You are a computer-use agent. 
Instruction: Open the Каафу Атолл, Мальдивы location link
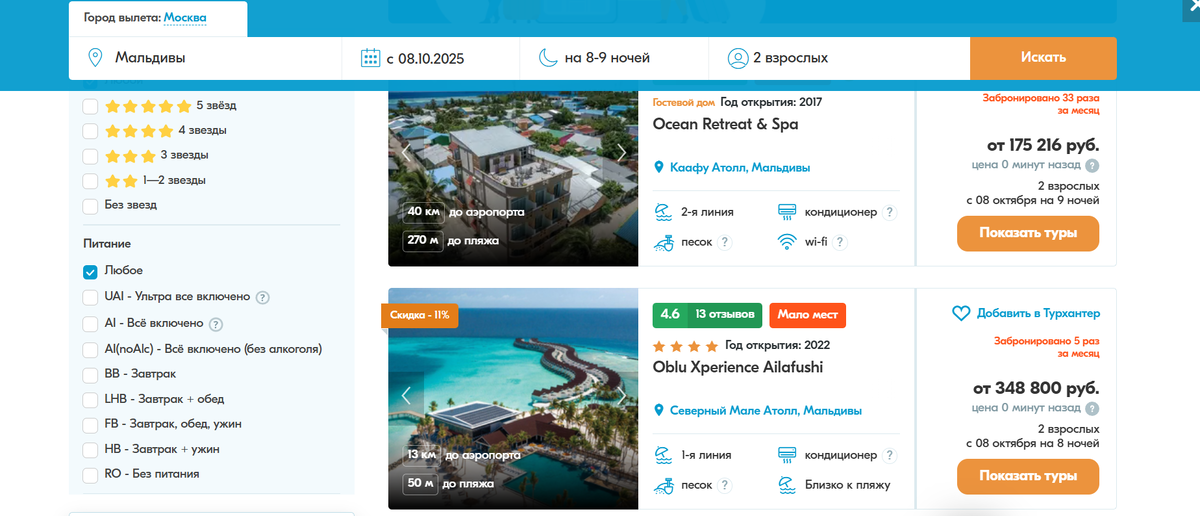click(740, 167)
